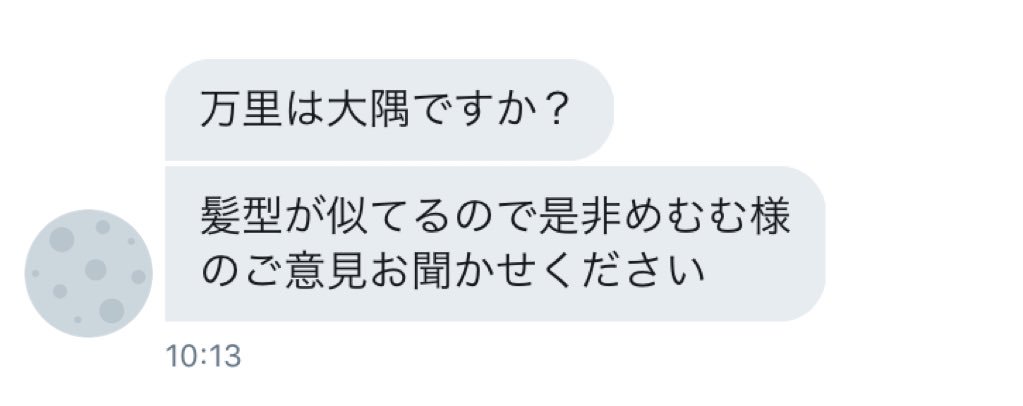Click the word '万里' in first message
Viewport: 1023px width, 406px height.
[x=241, y=110]
